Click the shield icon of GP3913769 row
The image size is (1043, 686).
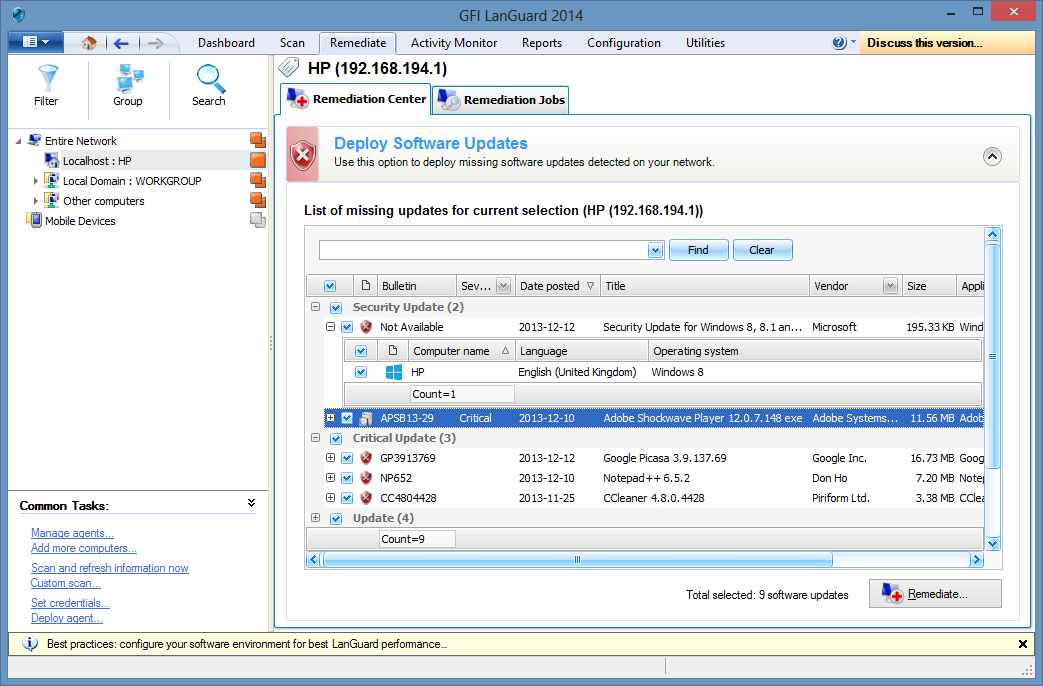pyautogui.click(x=366, y=458)
